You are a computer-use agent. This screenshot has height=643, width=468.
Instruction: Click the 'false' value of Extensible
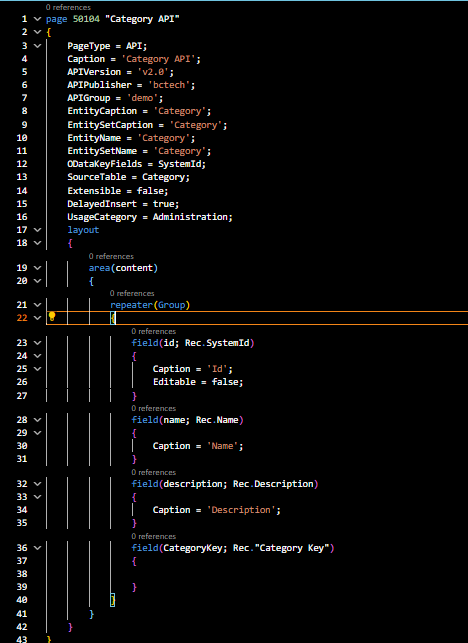pyautogui.click(x=150, y=191)
